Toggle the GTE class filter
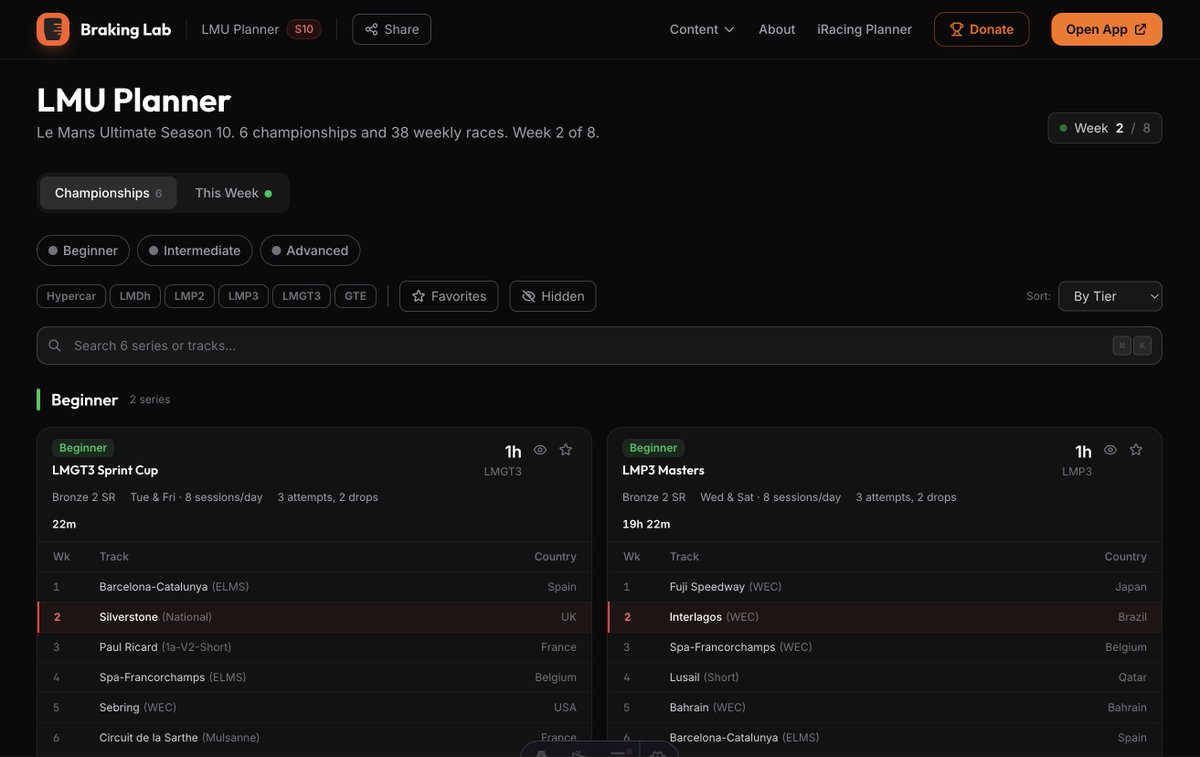The width and height of the screenshot is (1200, 757). [355, 296]
